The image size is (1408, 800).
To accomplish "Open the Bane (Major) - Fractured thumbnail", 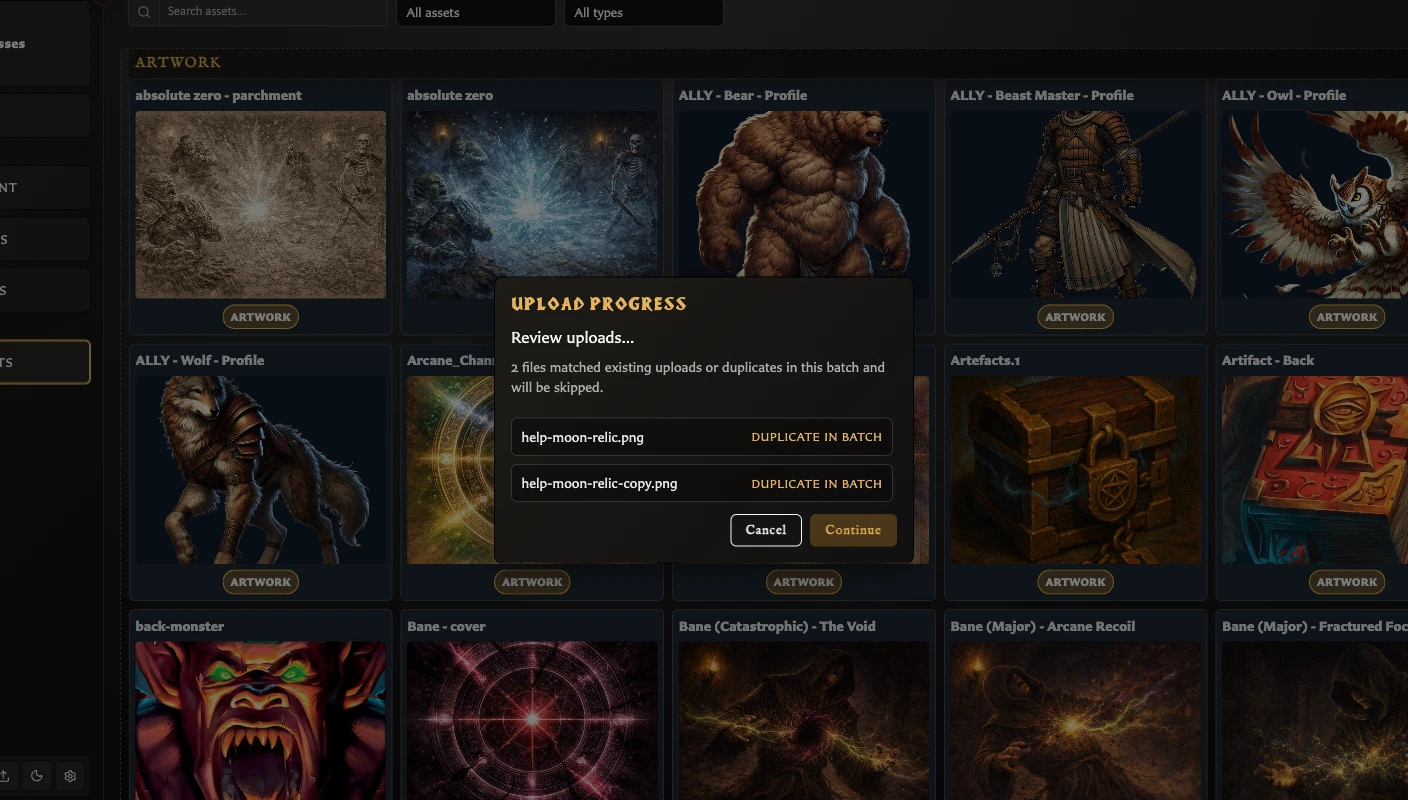I will pos(1315,720).
